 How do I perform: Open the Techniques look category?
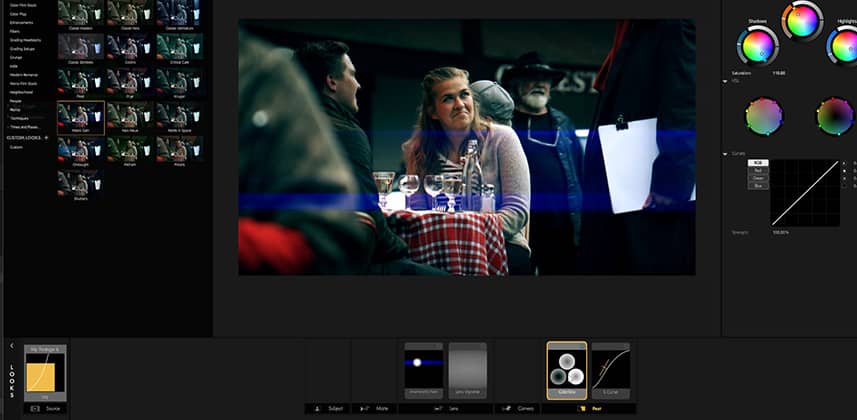(x=20, y=118)
